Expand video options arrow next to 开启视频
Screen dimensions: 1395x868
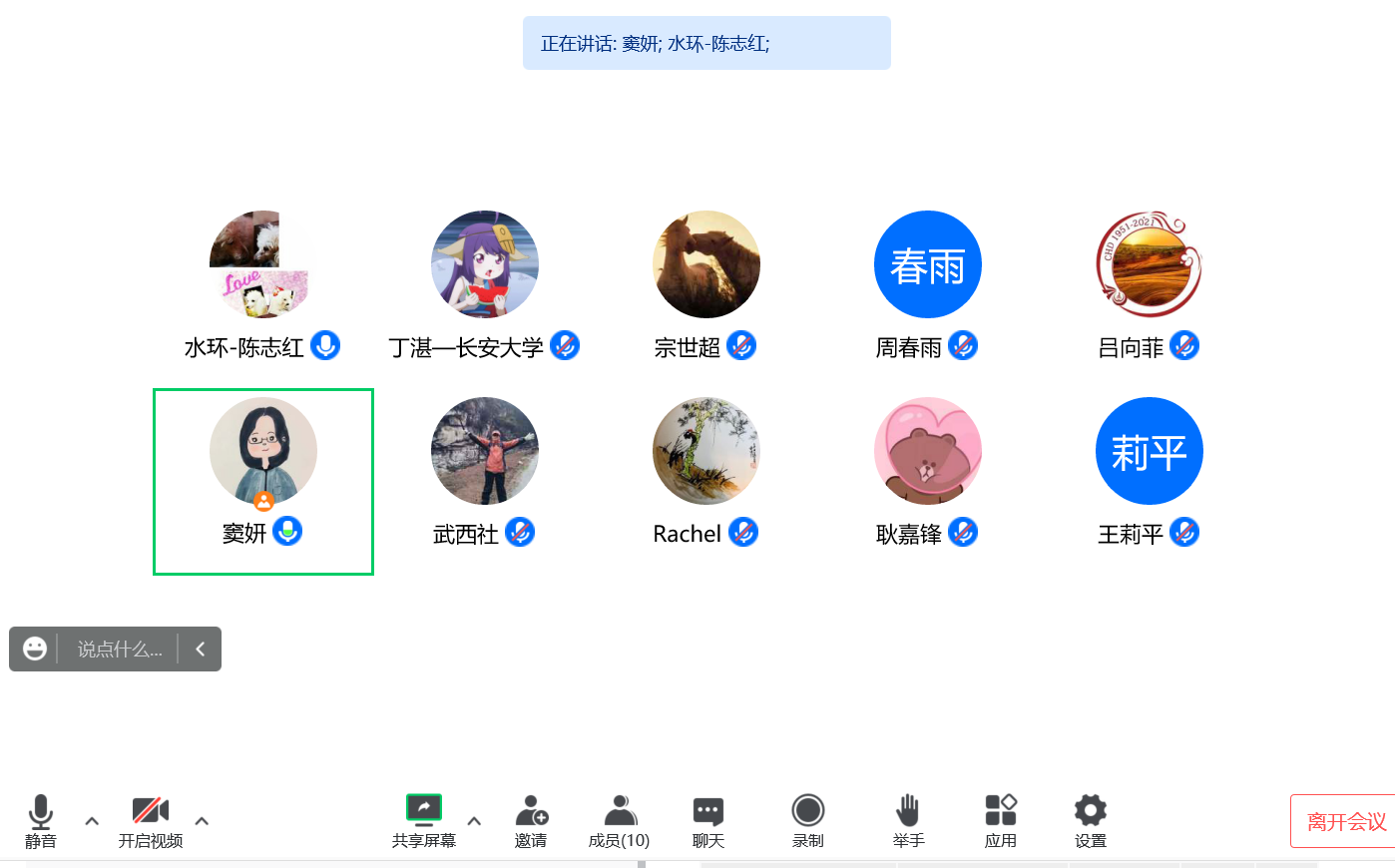point(202,821)
